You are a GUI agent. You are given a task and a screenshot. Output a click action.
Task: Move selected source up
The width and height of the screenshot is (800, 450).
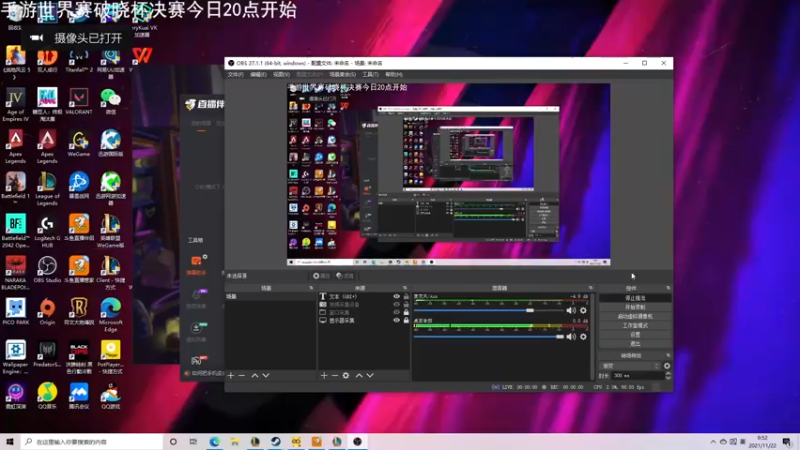(359, 376)
